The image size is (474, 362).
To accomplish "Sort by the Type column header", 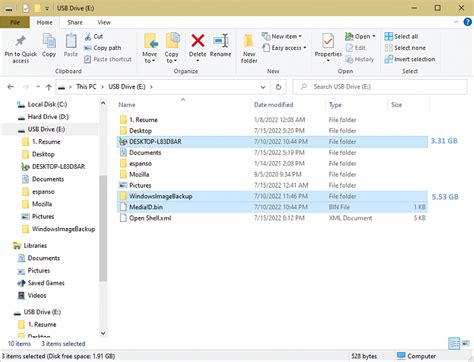I will coord(335,105).
